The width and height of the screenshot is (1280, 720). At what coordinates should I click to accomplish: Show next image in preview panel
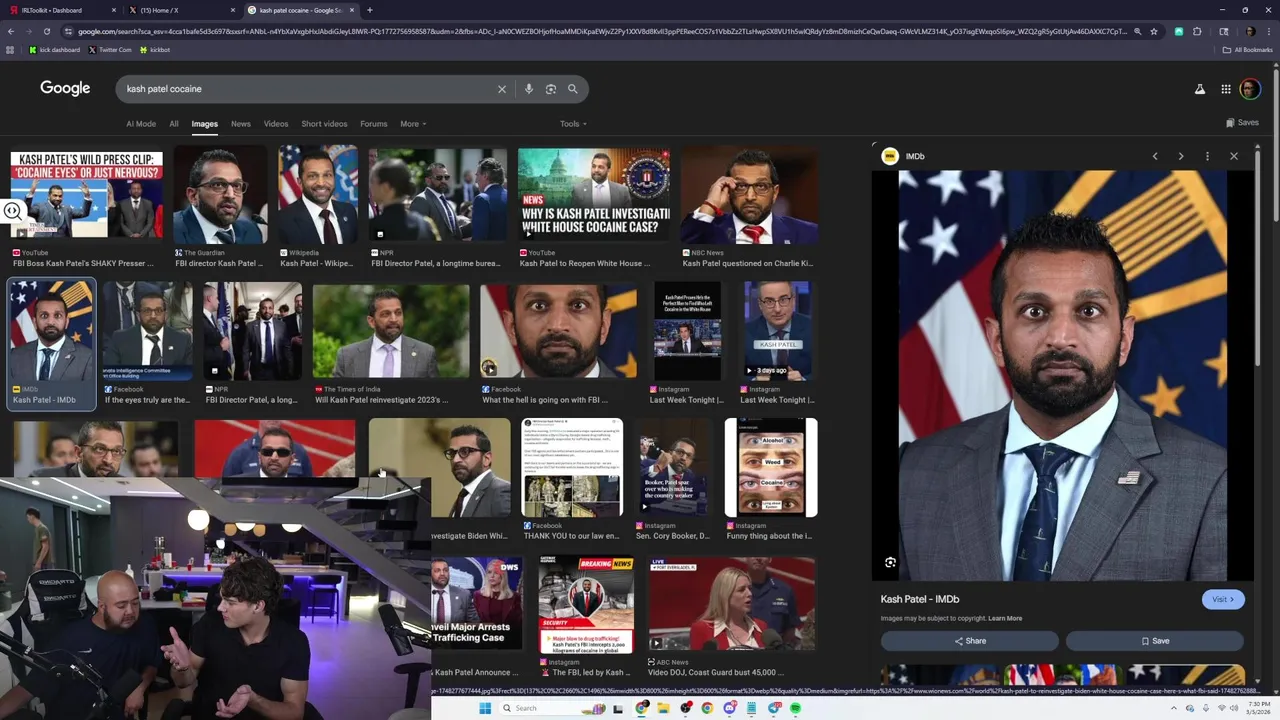point(1181,156)
